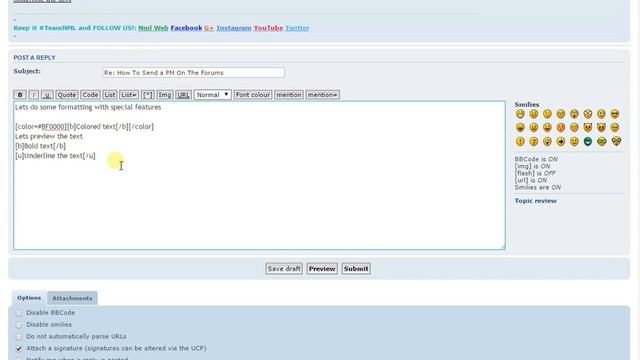The image size is (640, 360).
Task: Uncheck Attach a signature checkbox
Action: [x=19, y=349]
